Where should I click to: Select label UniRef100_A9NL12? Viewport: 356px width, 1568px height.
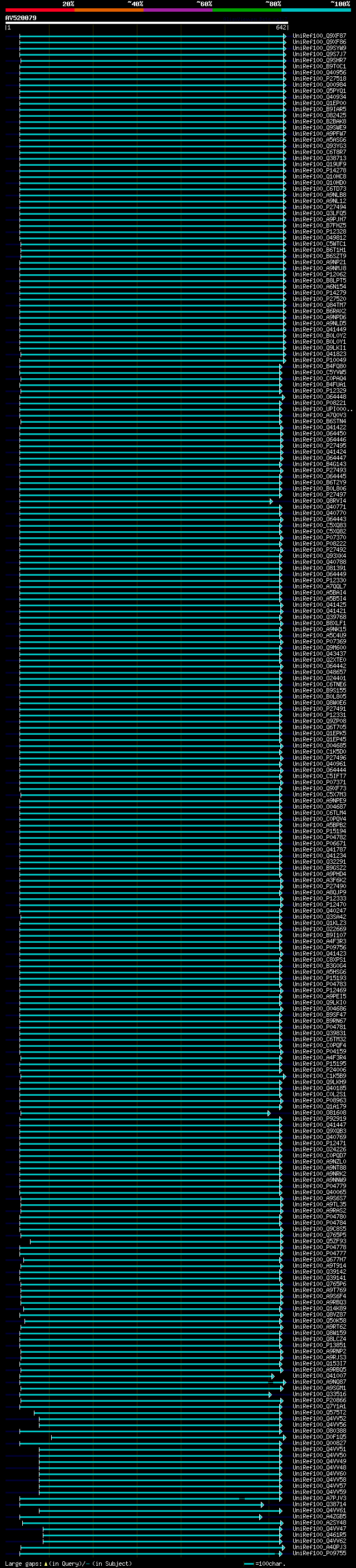tap(319, 201)
